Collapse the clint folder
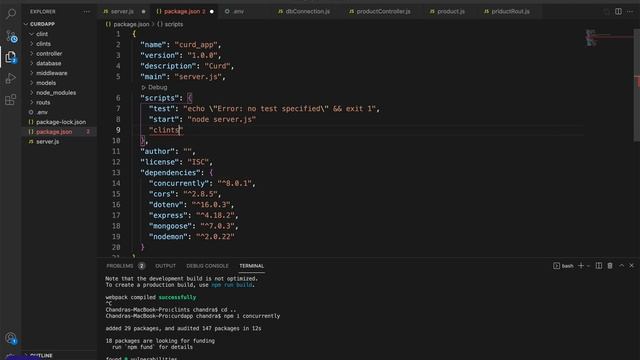This screenshot has height=360, width=640. click(x=59, y=34)
